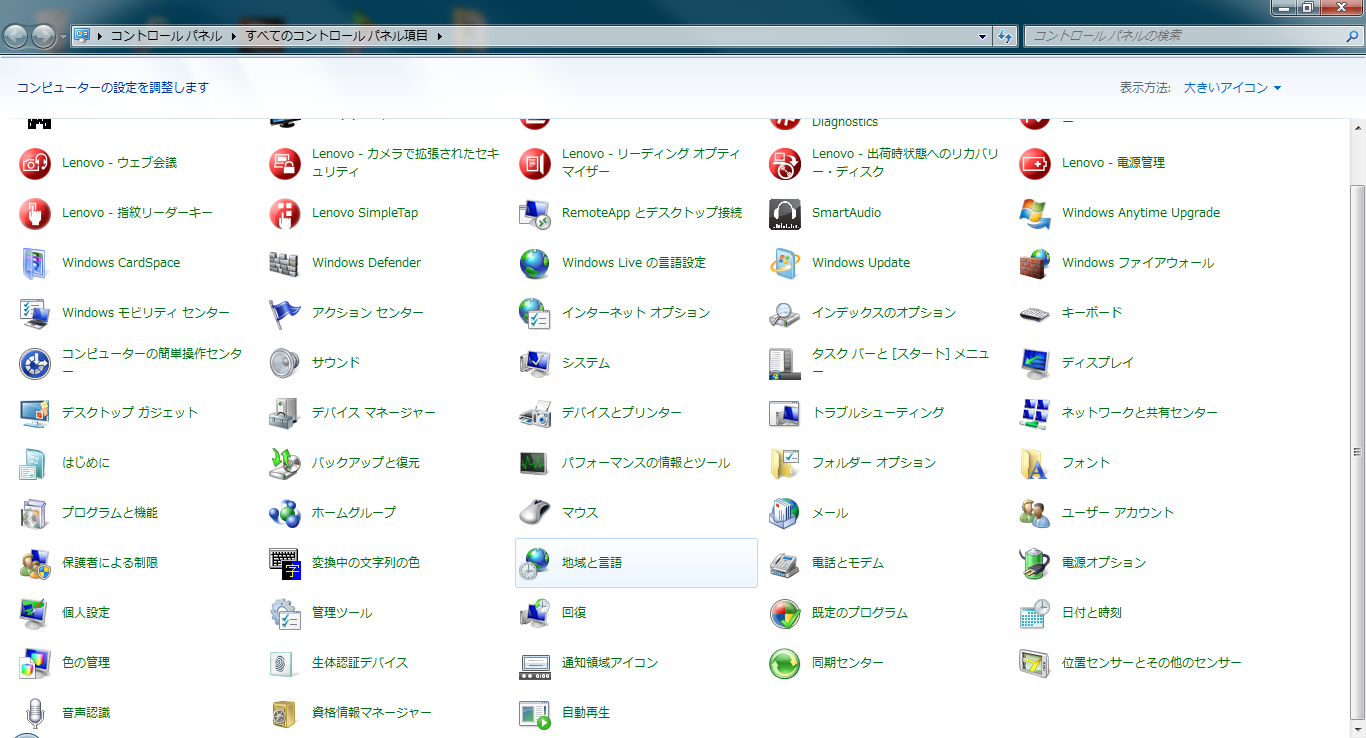The height and width of the screenshot is (738, 1366).
Task: Click the フォント folder icon
Action: [x=1034, y=463]
